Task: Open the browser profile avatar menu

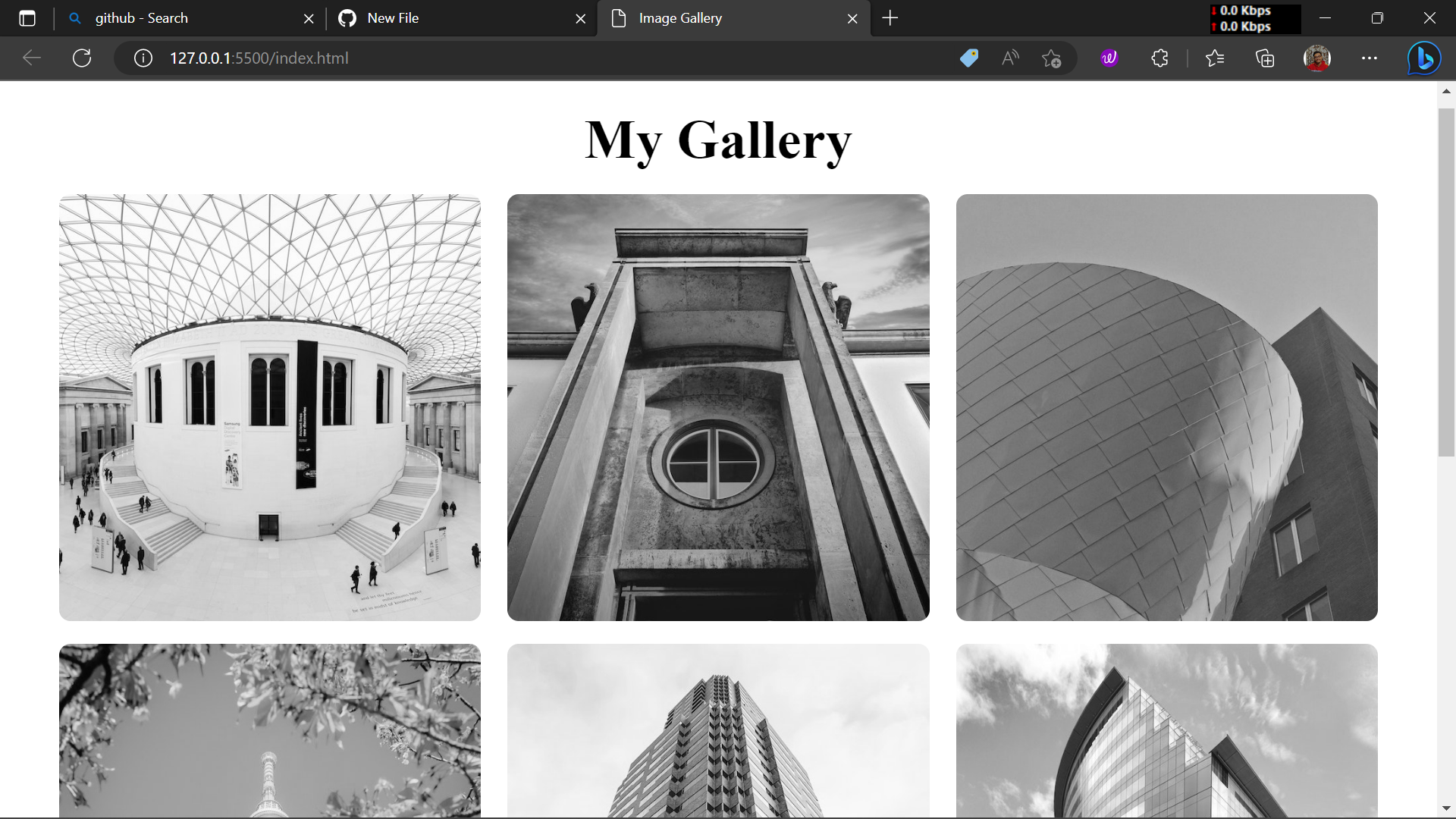Action: pos(1317,58)
